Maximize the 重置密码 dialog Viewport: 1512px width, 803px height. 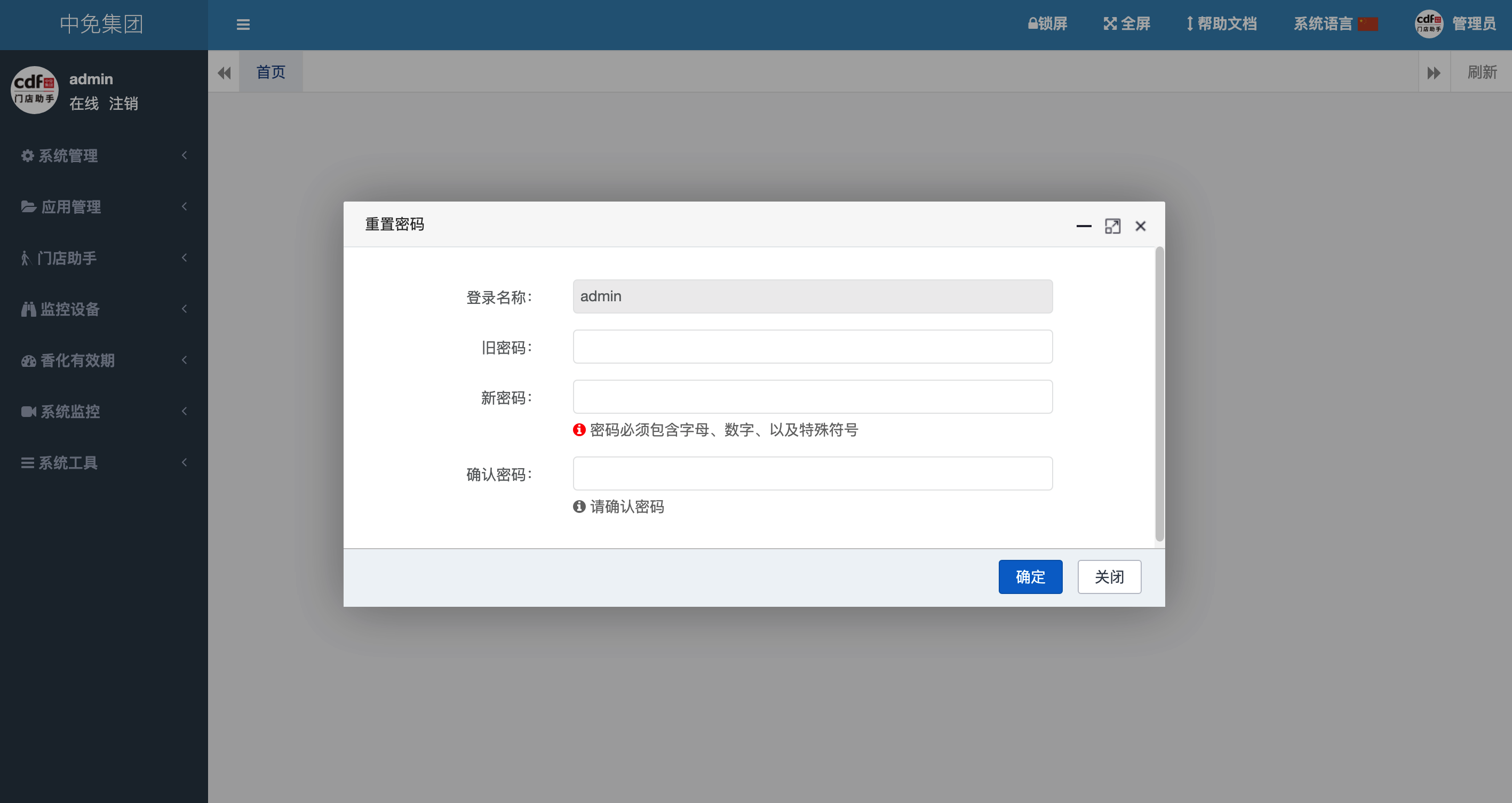1112,226
